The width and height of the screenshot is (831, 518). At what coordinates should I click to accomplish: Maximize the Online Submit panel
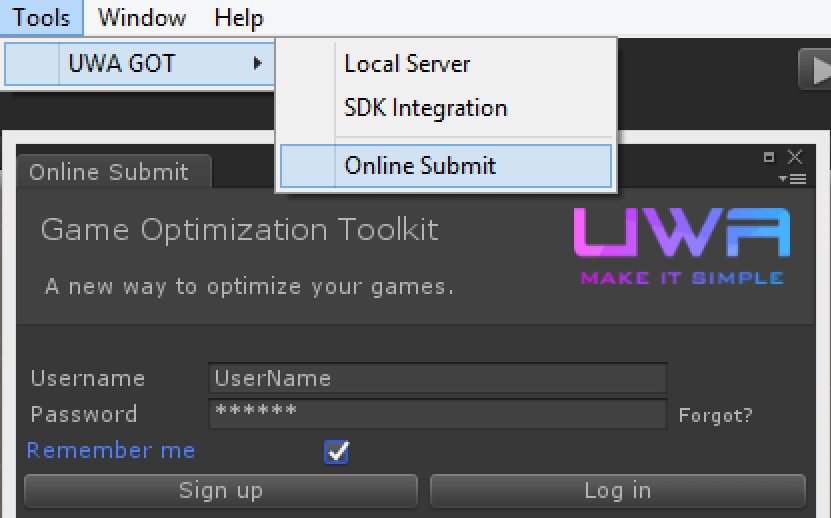point(769,157)
